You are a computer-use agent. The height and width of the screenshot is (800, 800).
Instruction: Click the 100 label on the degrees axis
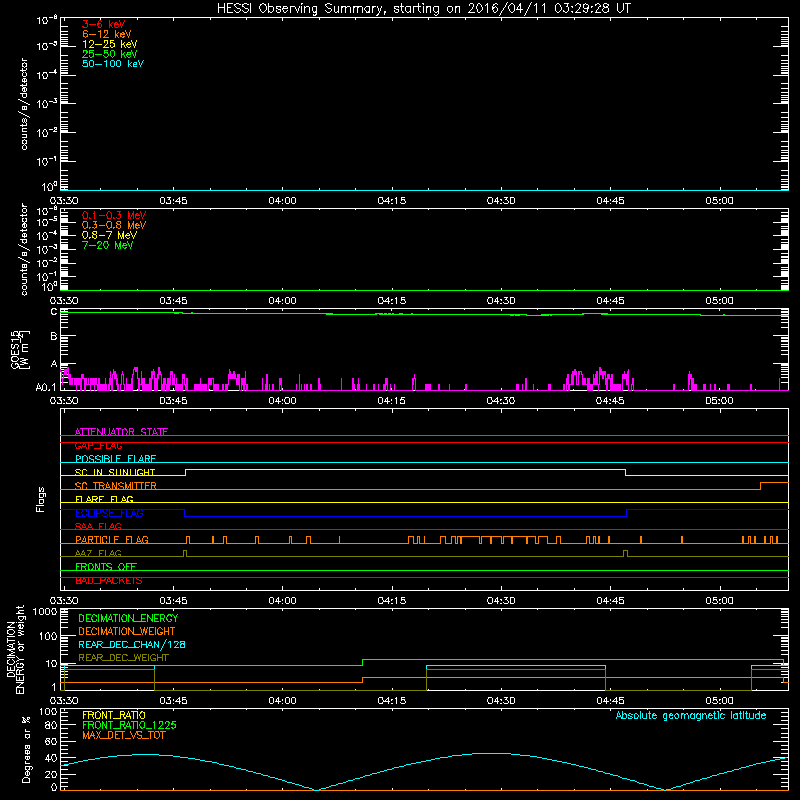[x=48, y=712]
